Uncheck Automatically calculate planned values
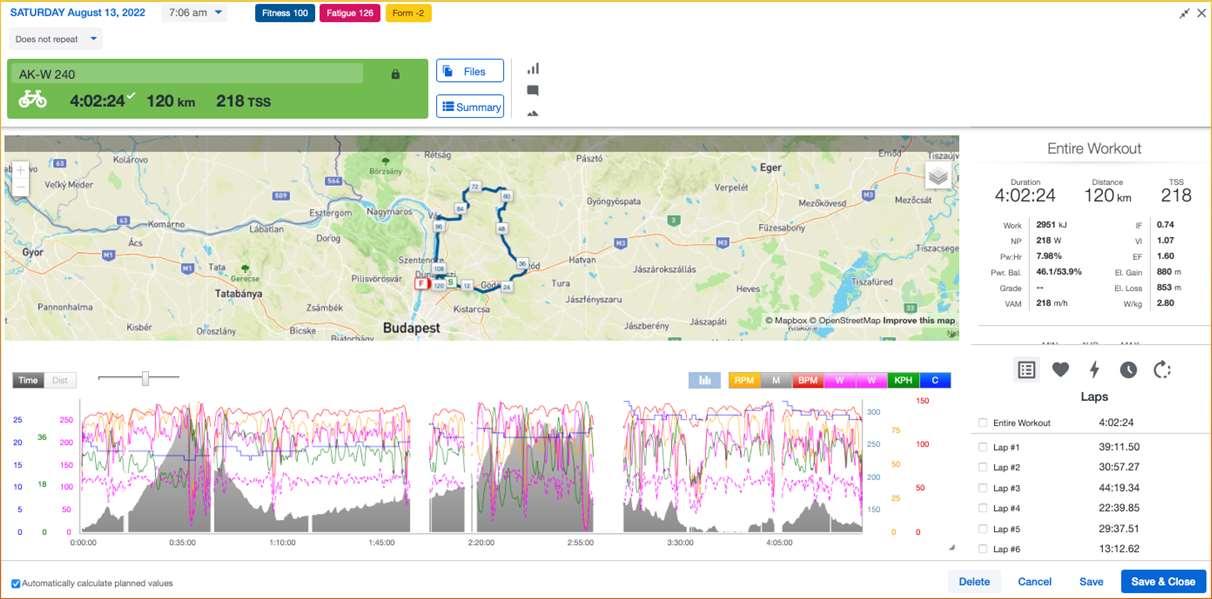 click(x=15, y=583)
